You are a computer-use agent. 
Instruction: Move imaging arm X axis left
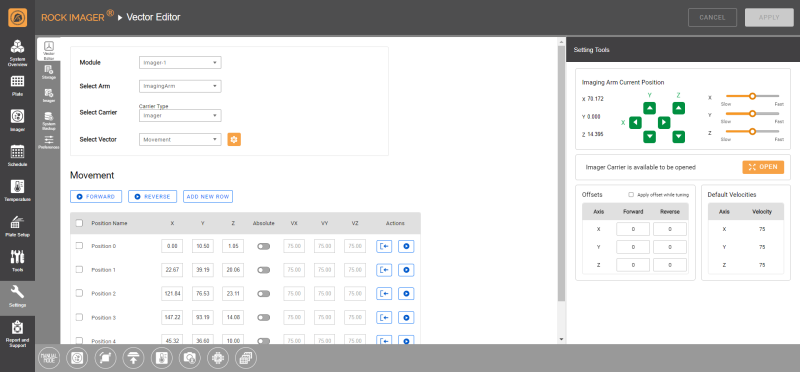[635, 122]
